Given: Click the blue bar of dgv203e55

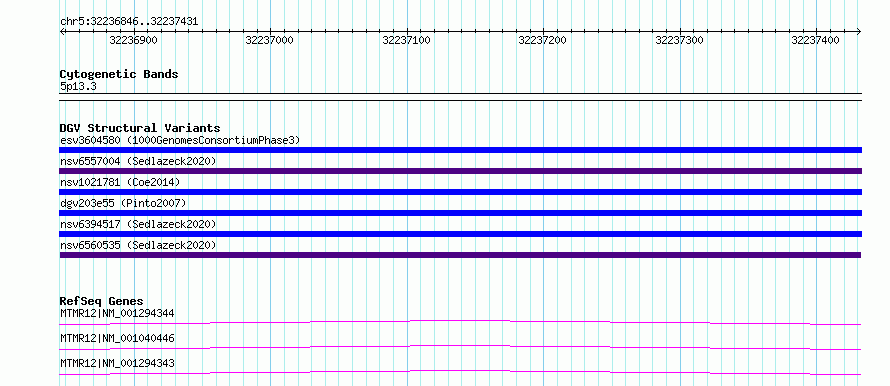Looking at the screenshot, I should 460,213.
